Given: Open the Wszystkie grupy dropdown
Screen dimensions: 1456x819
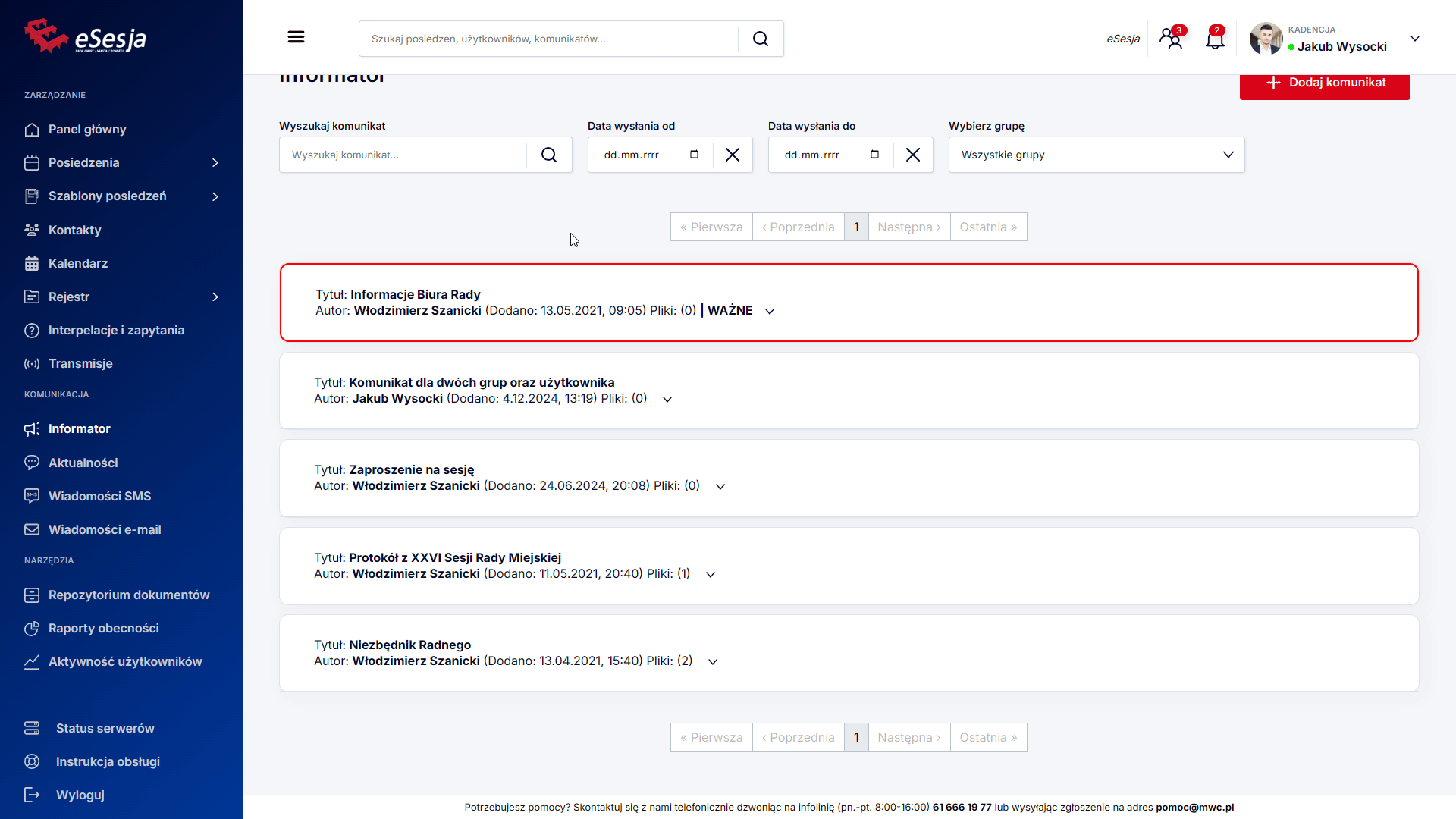Looking at the screenshot, I should pos(1097,155).
